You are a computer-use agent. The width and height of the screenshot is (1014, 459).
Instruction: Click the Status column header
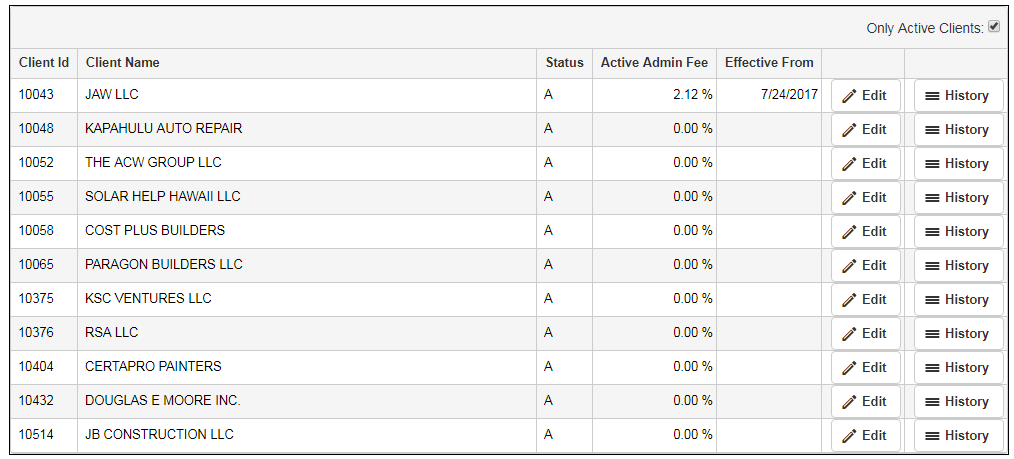(564, 63)
